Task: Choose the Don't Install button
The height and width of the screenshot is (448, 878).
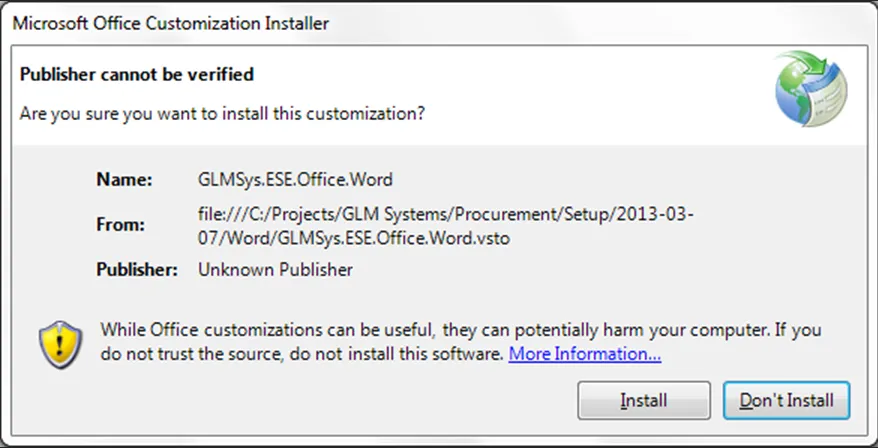Action: [786, 401]
